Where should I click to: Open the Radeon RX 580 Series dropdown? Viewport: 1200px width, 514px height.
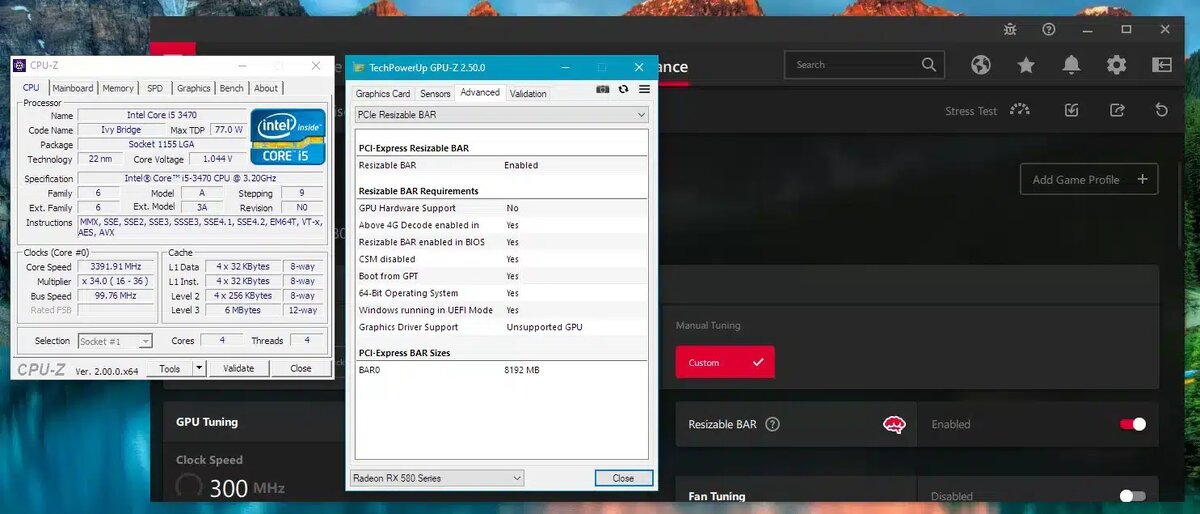(x=437, y=478)
